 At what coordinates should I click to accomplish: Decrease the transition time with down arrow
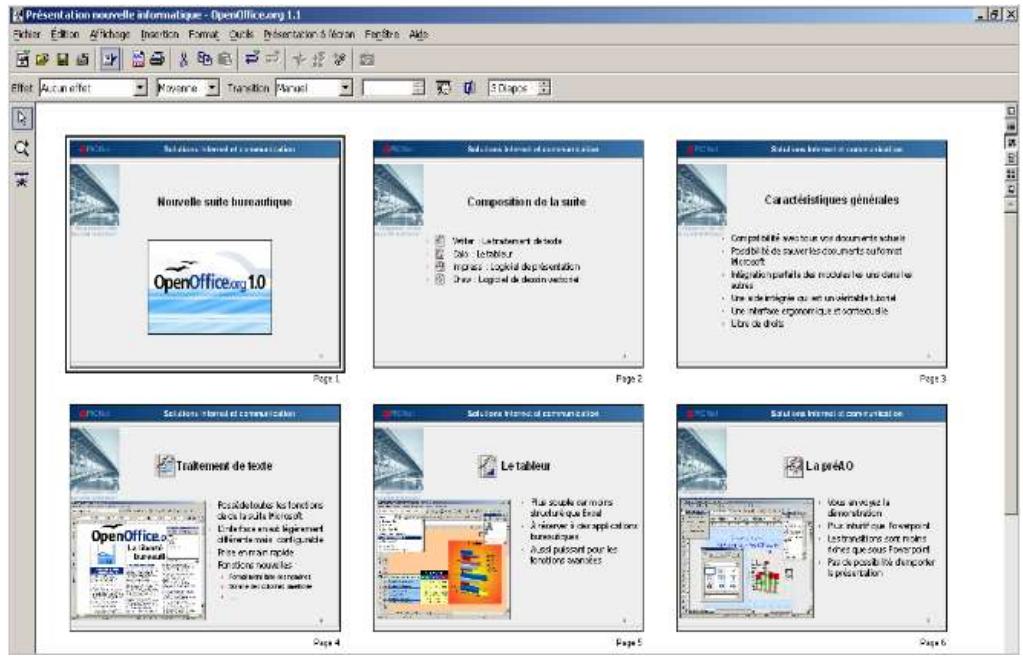tap(419, 91)
